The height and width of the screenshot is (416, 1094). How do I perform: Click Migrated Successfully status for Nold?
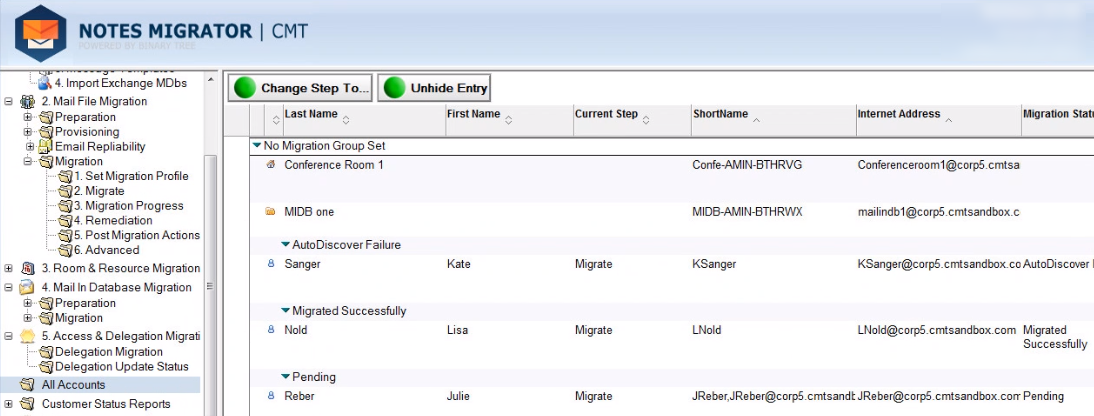tap(1055, 336)
